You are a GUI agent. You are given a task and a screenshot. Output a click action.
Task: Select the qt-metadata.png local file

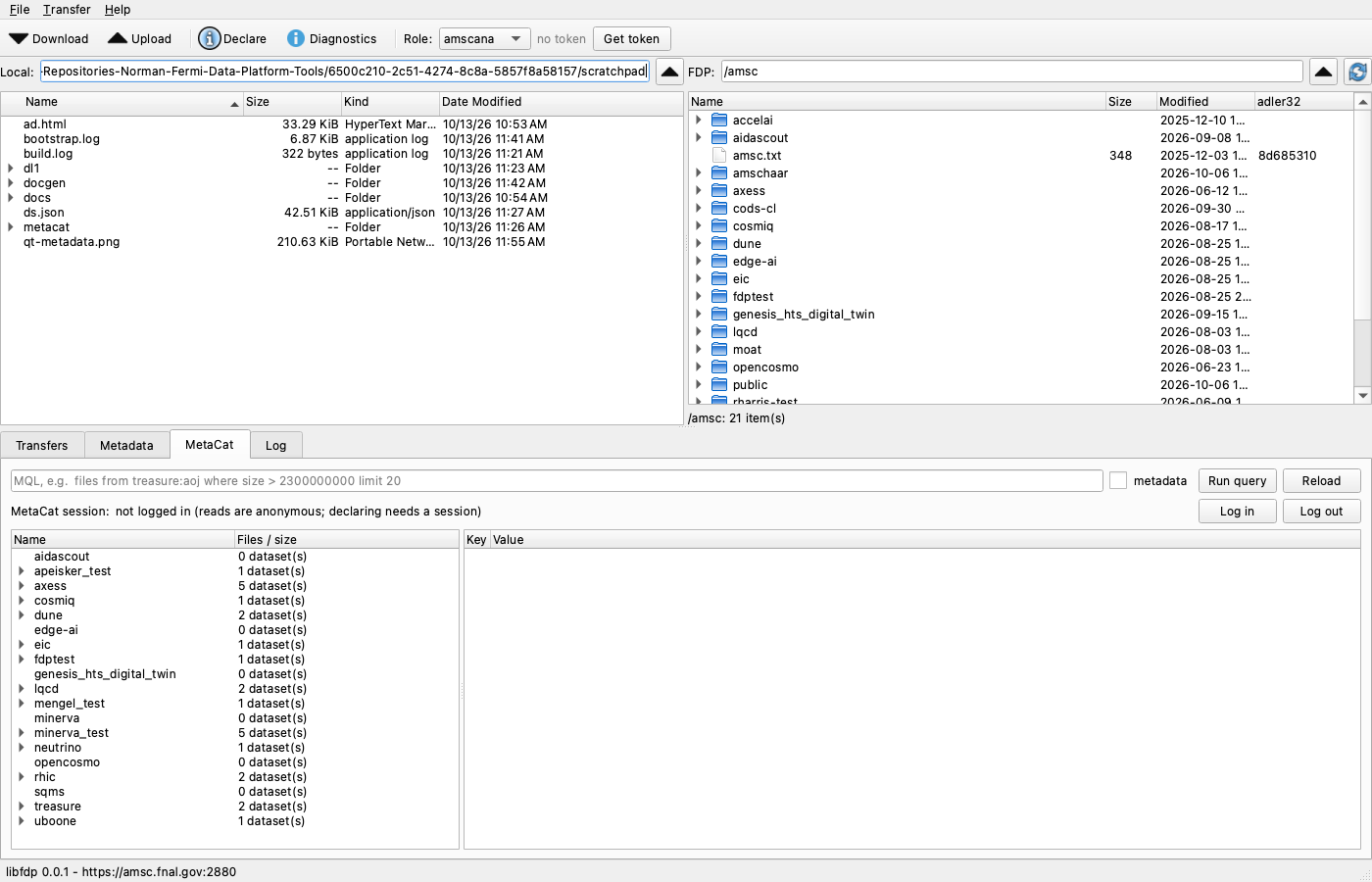(x=72, y=242)
